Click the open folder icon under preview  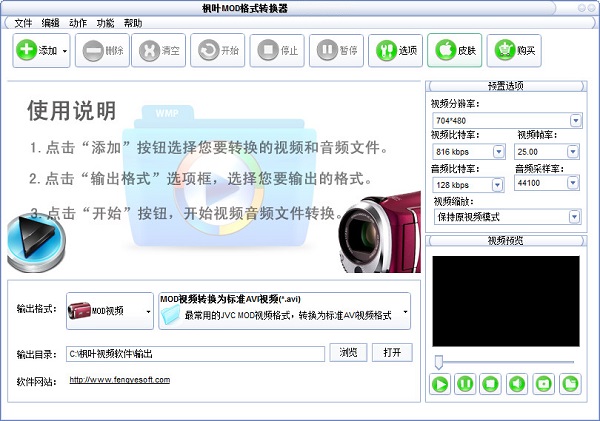point(569,383)
